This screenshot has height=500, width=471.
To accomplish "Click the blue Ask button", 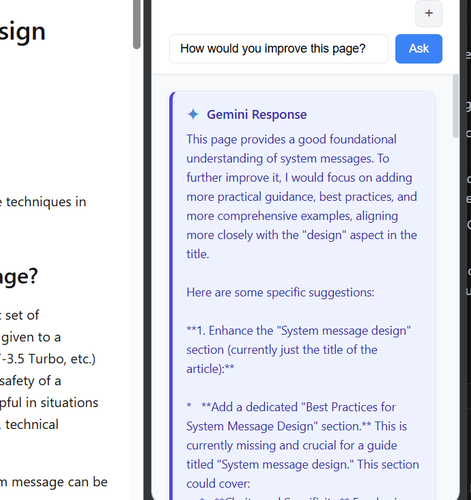I will (419, 49).
